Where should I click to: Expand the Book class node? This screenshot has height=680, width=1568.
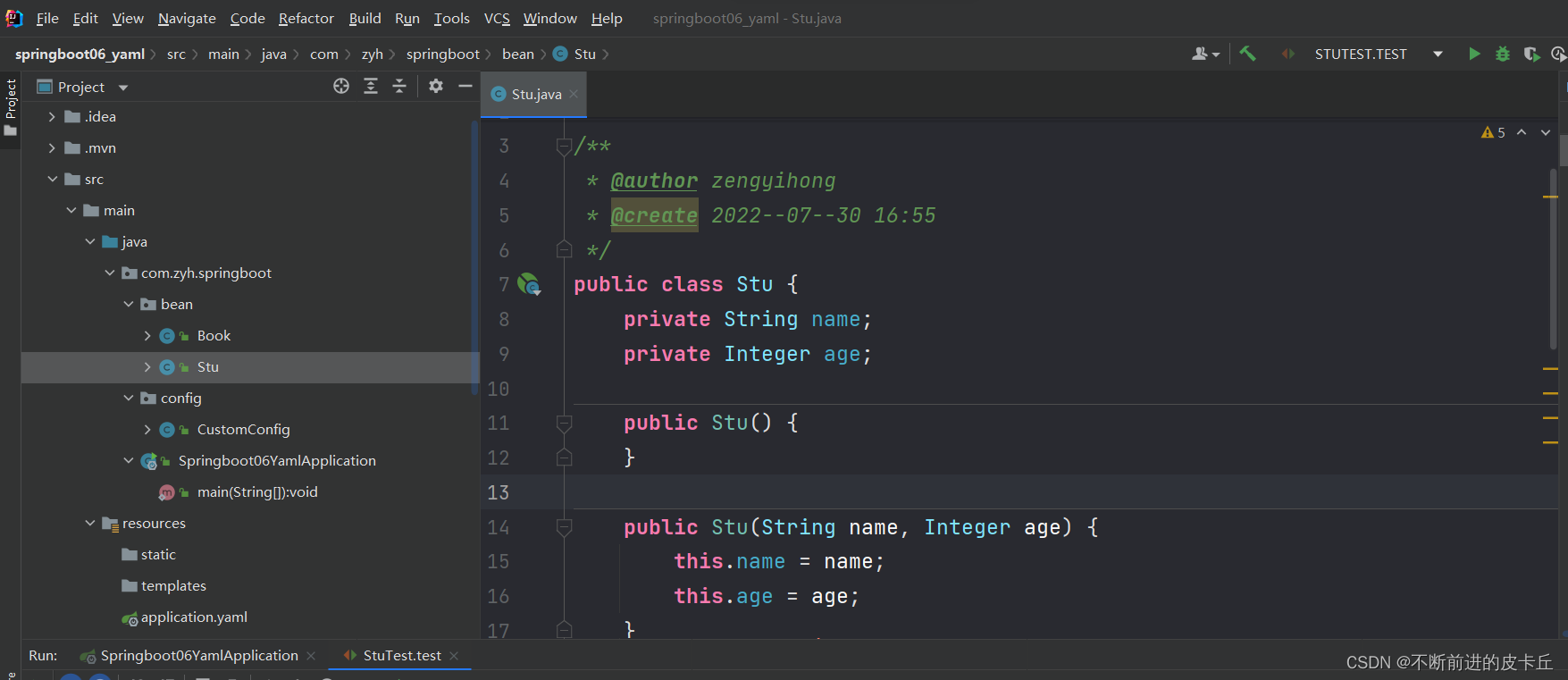147,336
